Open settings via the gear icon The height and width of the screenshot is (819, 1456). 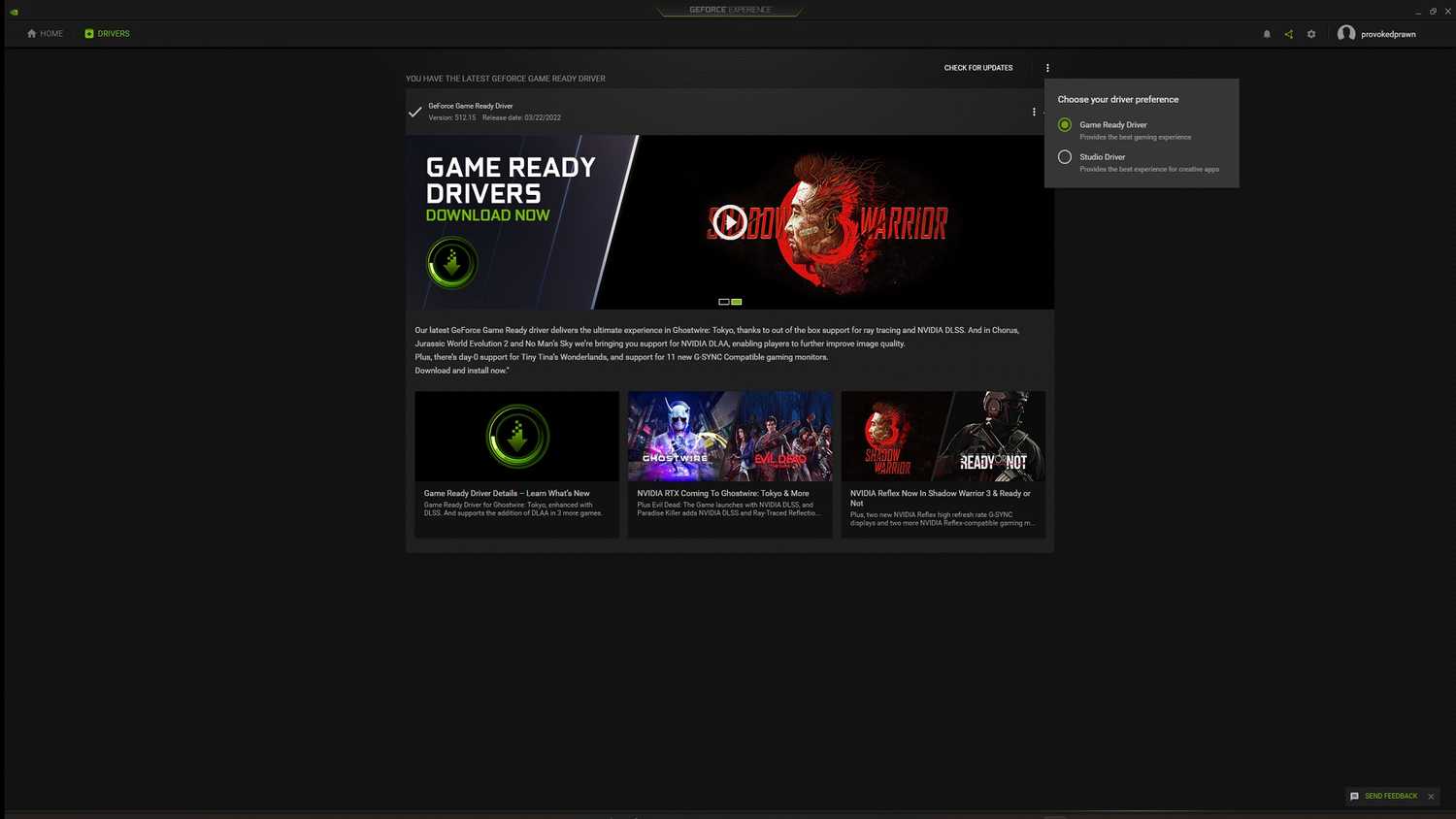[x=1311, y=34]
